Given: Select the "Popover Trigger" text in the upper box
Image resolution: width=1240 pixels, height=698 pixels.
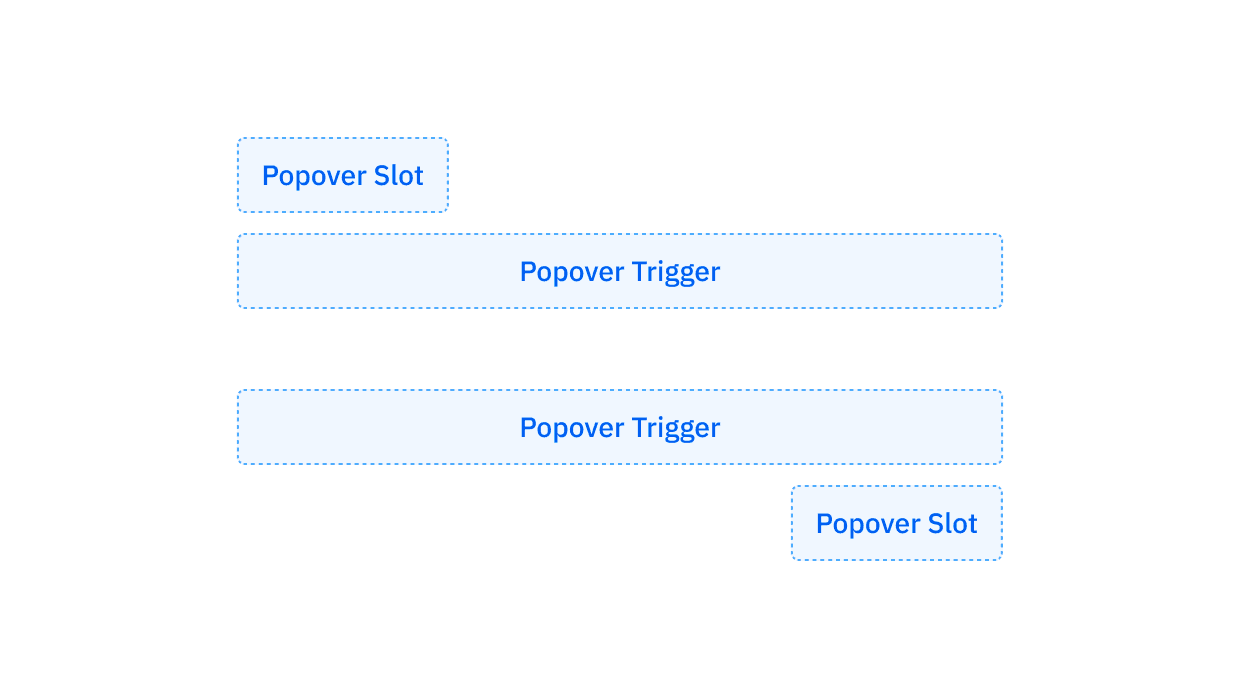Looking at the screenshot, I should (x=619, y=271).
